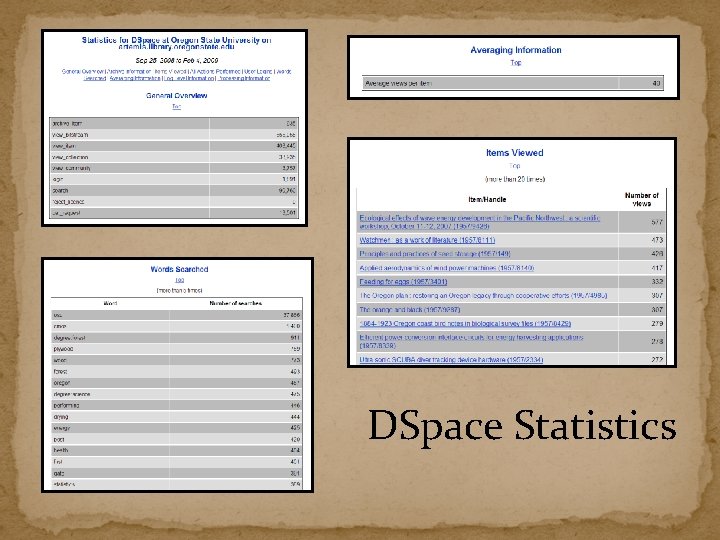Click the view_item row label
The image size is (720, 540).
(x=64, y=146)
